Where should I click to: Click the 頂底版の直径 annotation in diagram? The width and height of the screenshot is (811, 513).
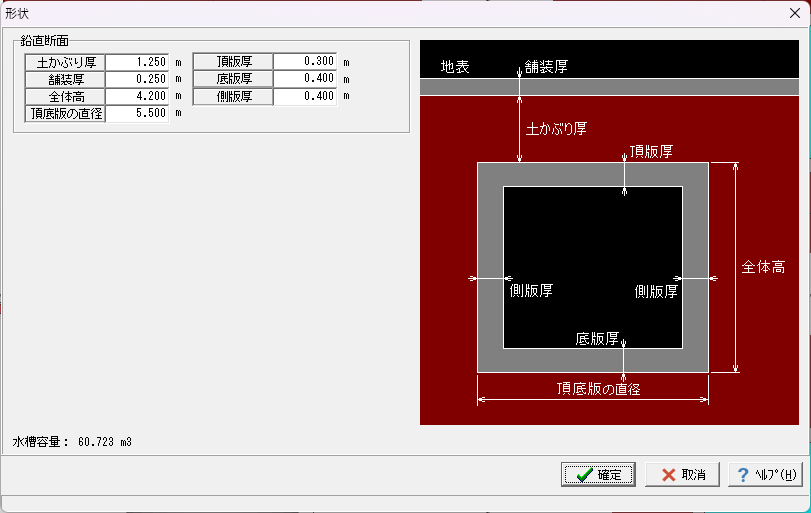[598, 389]
